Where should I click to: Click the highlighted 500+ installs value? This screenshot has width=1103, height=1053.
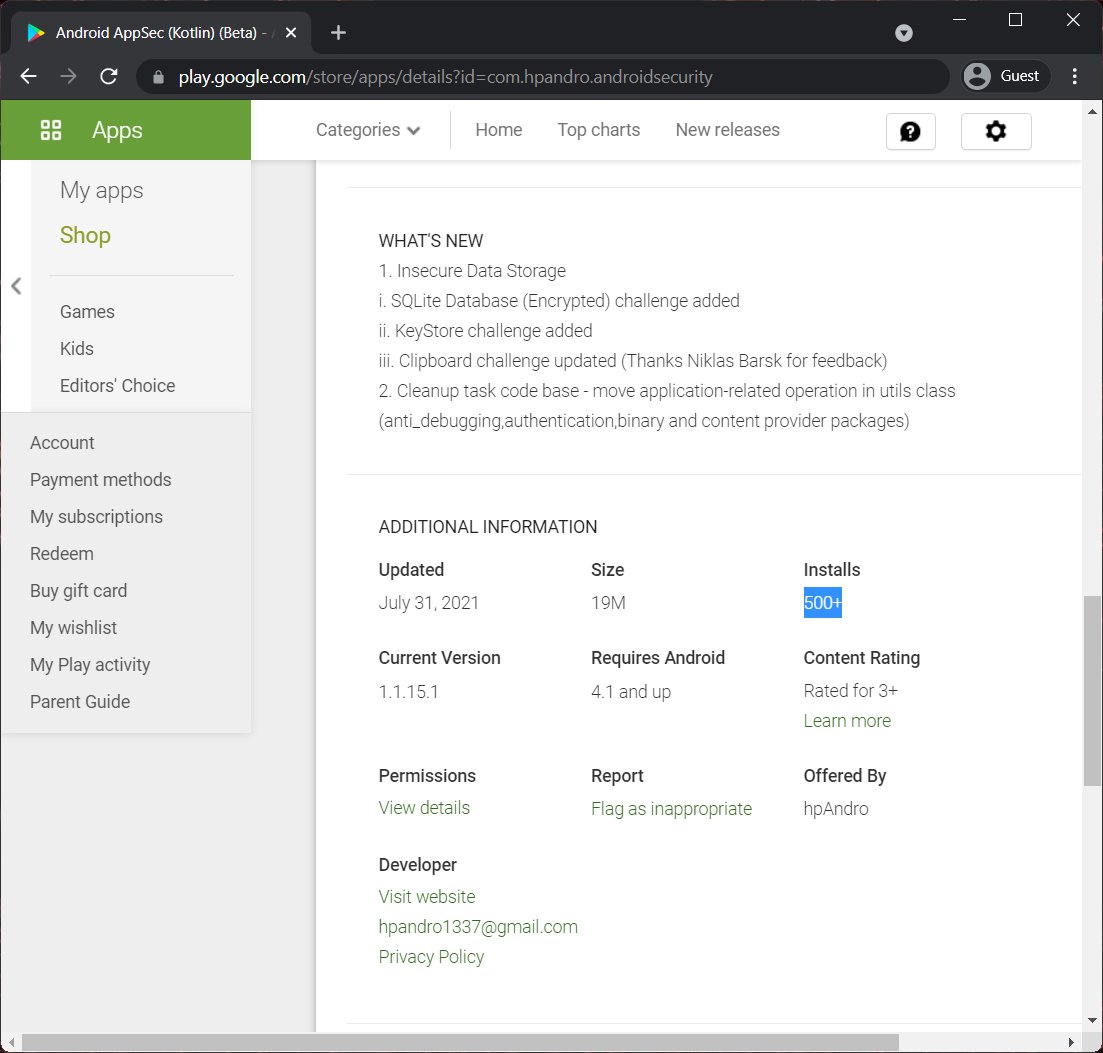822,603
